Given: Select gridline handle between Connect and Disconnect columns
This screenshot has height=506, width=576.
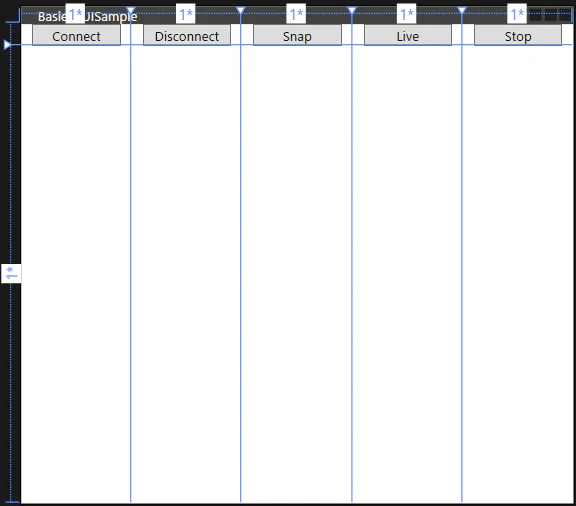Looking at the screenshot, I should (x=131, y=10).
